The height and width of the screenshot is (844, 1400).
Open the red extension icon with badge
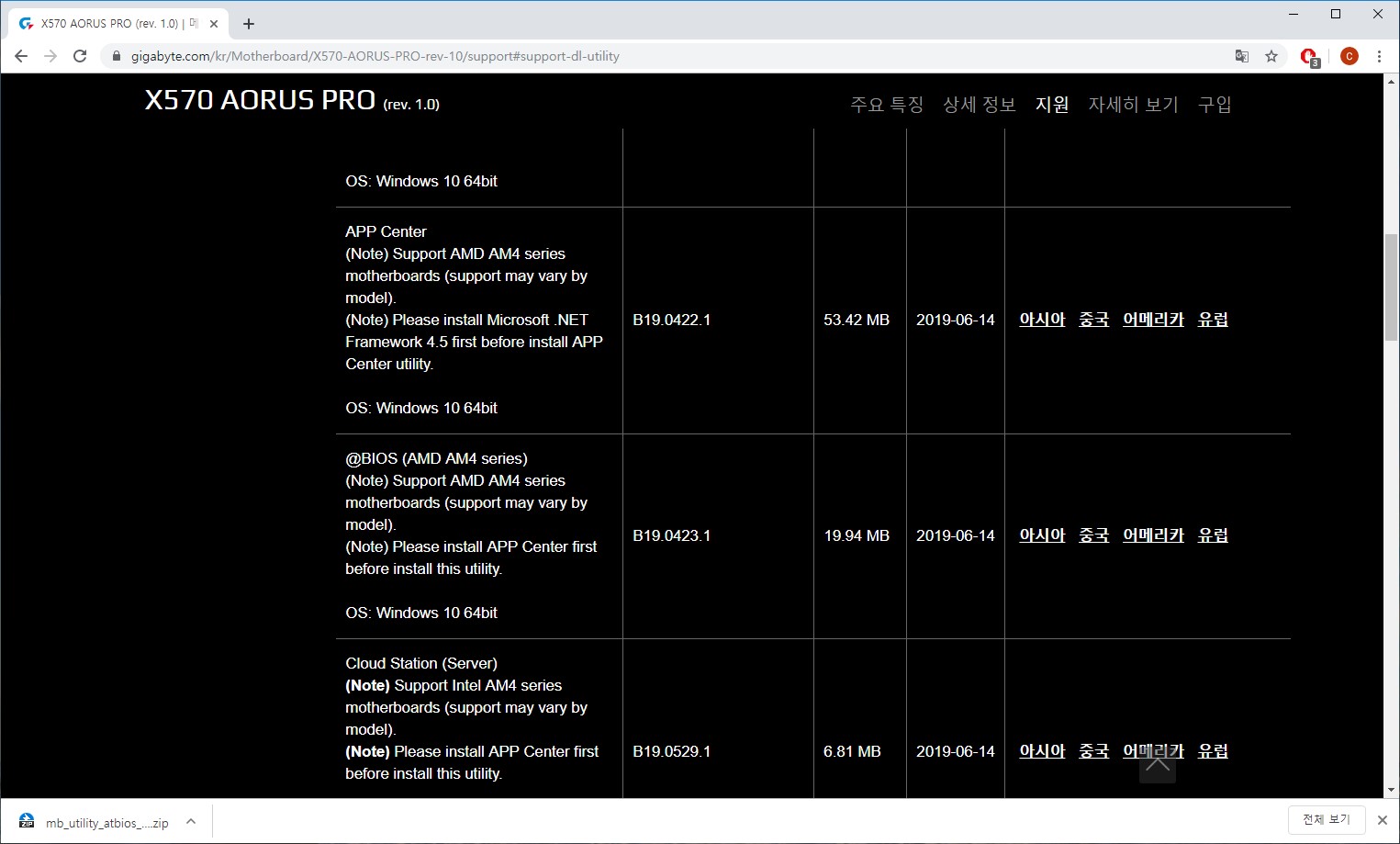(x=1310, y=57)
